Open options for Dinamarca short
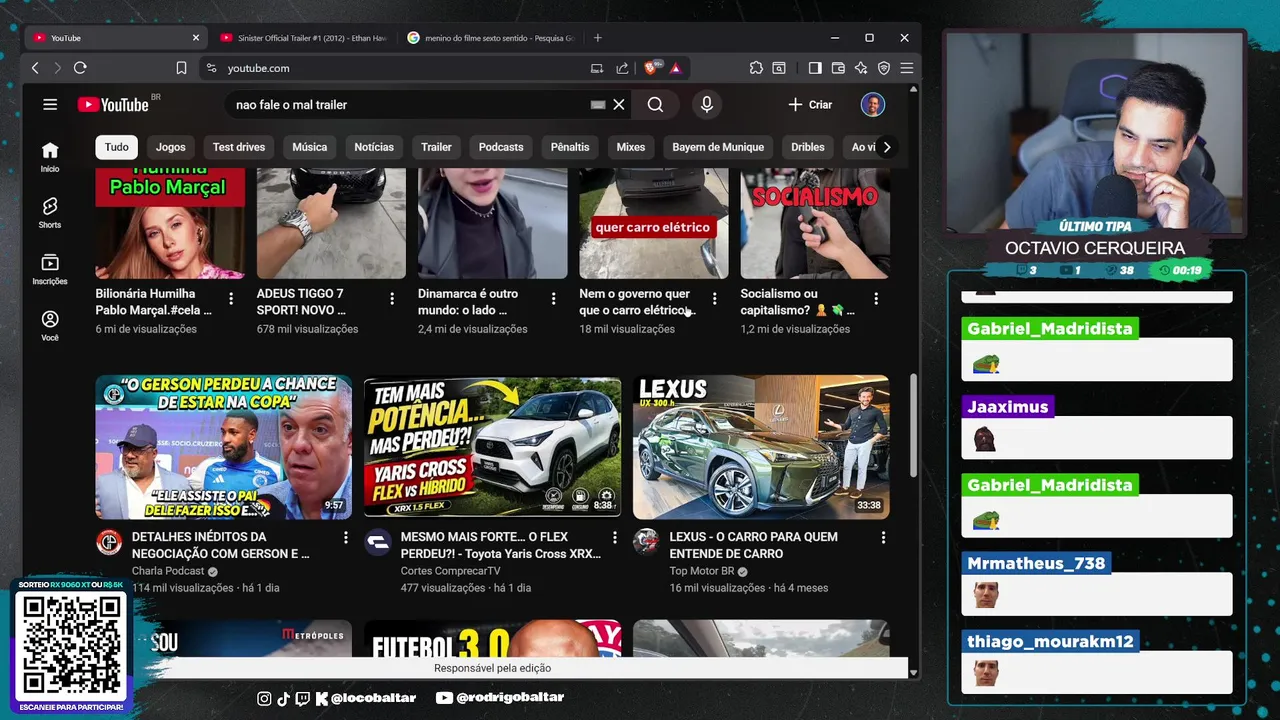The width and height of the screenshot is (1280, 720). point(553,298)
